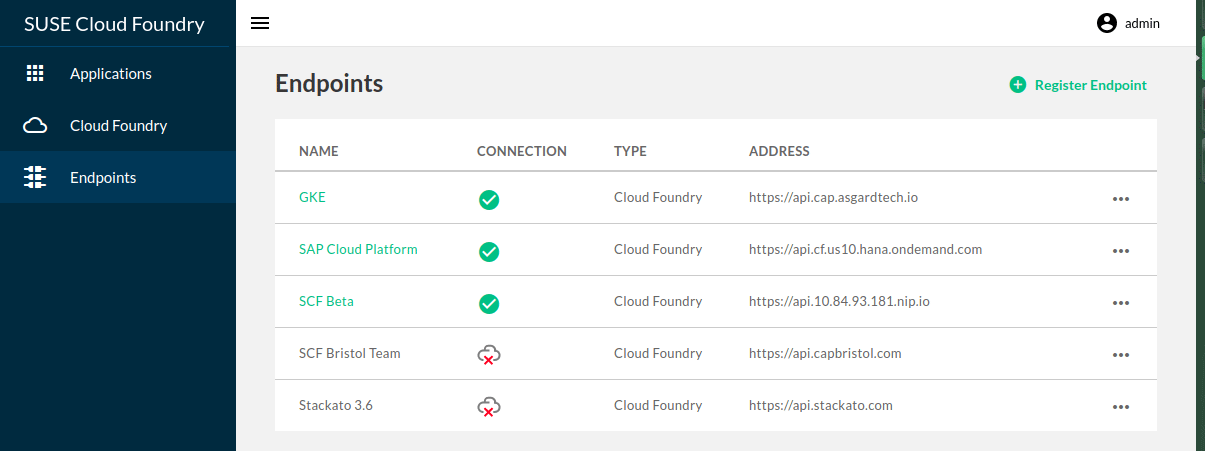Go to Applications in the sidebar
Screen dimensions: 1205x451
[x=110, y=74]
